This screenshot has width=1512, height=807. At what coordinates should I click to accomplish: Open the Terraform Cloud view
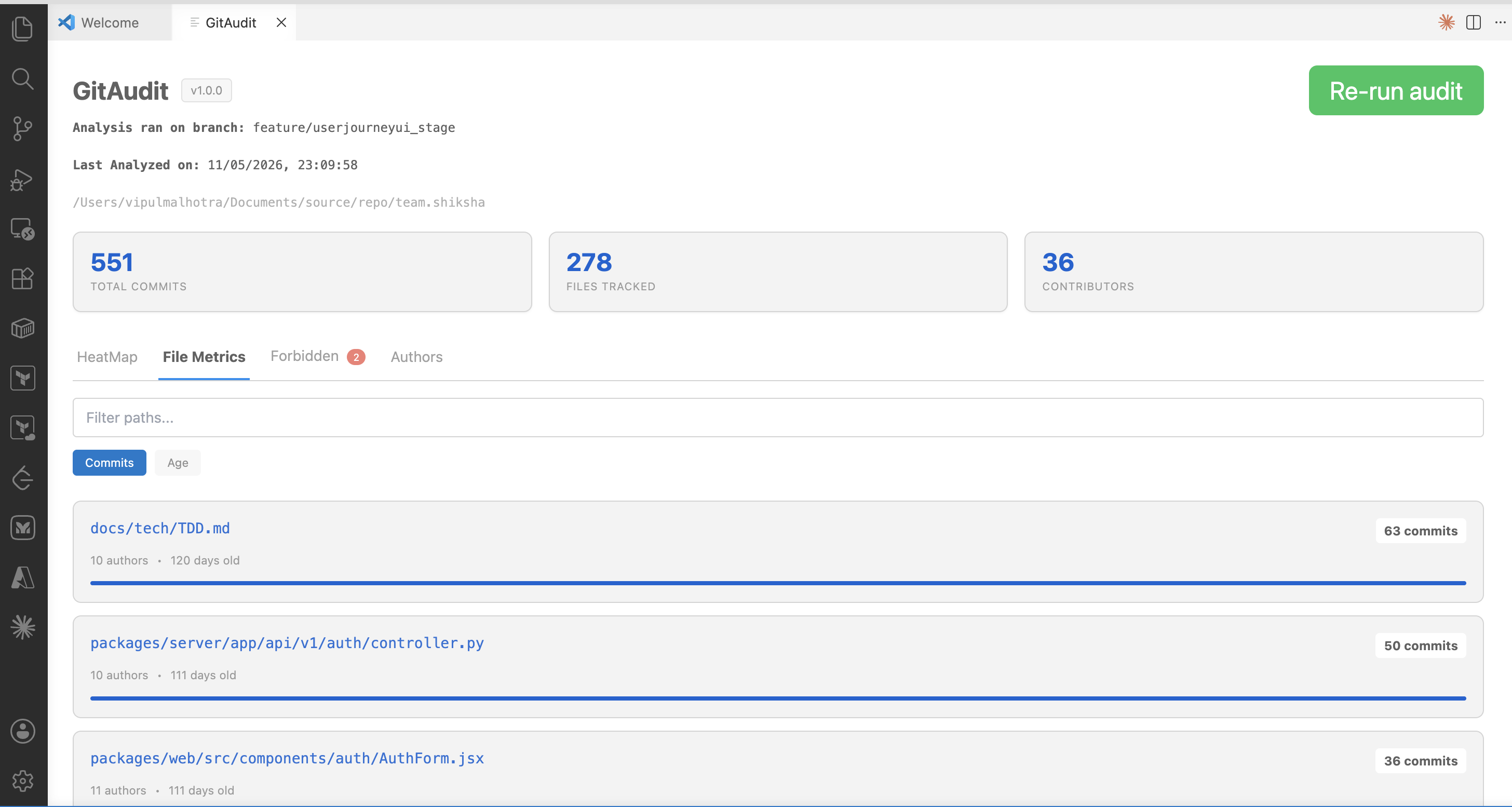tap(22, 428)
